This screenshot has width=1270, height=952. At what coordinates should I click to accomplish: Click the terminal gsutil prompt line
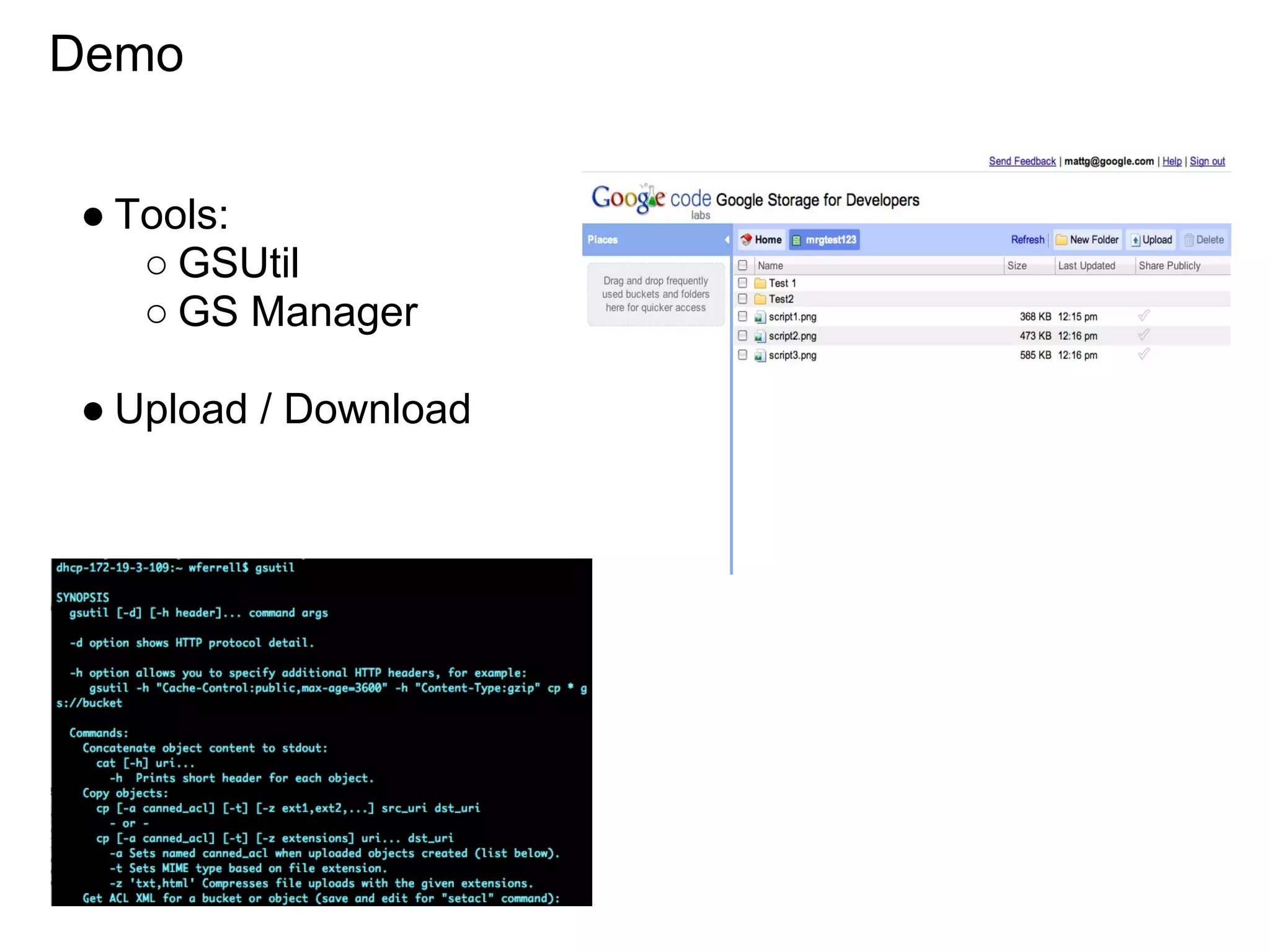click(x=175, y=568)
